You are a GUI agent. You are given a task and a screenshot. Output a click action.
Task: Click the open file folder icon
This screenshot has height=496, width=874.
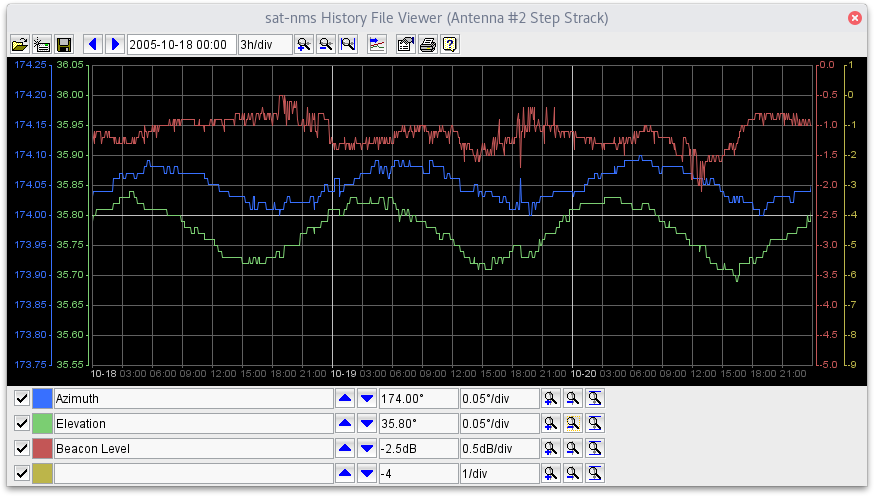(x=19, y=44)
